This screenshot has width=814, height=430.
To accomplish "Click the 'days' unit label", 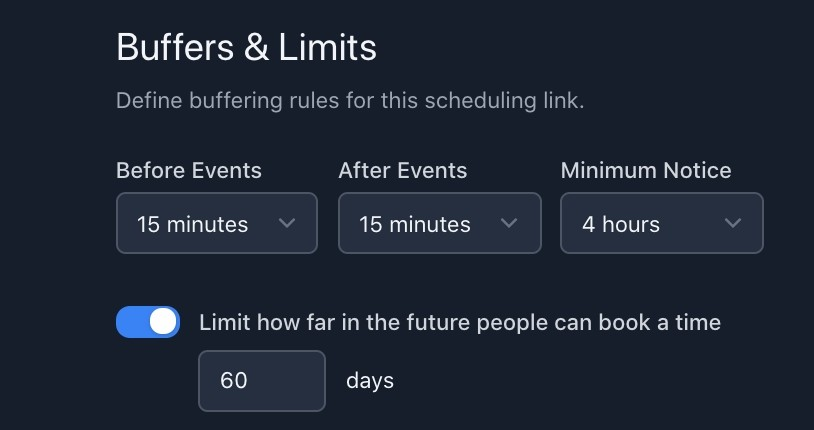I will (x=370, y=381).
